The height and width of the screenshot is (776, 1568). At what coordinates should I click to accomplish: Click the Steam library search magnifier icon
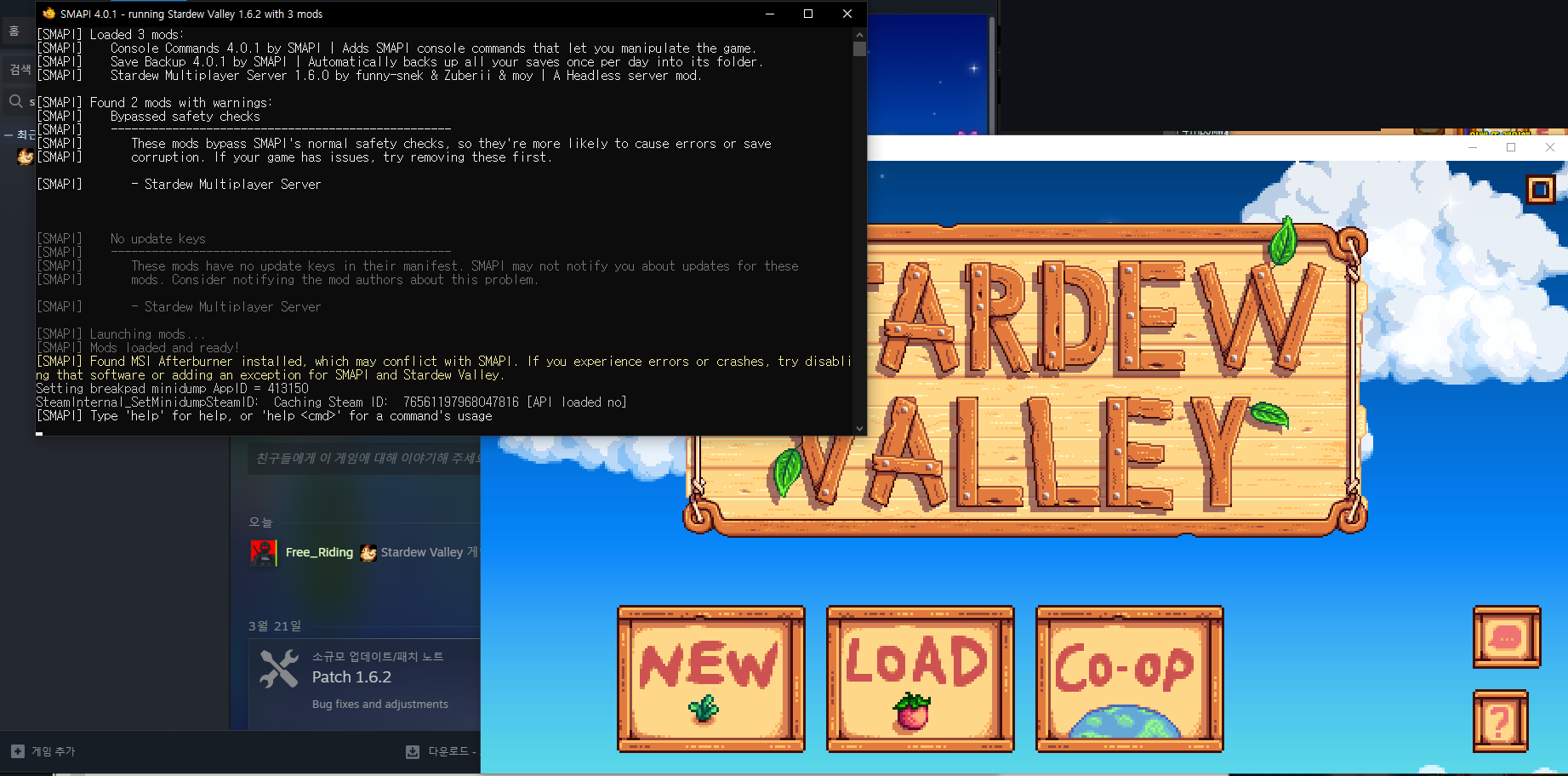[15, 102]
